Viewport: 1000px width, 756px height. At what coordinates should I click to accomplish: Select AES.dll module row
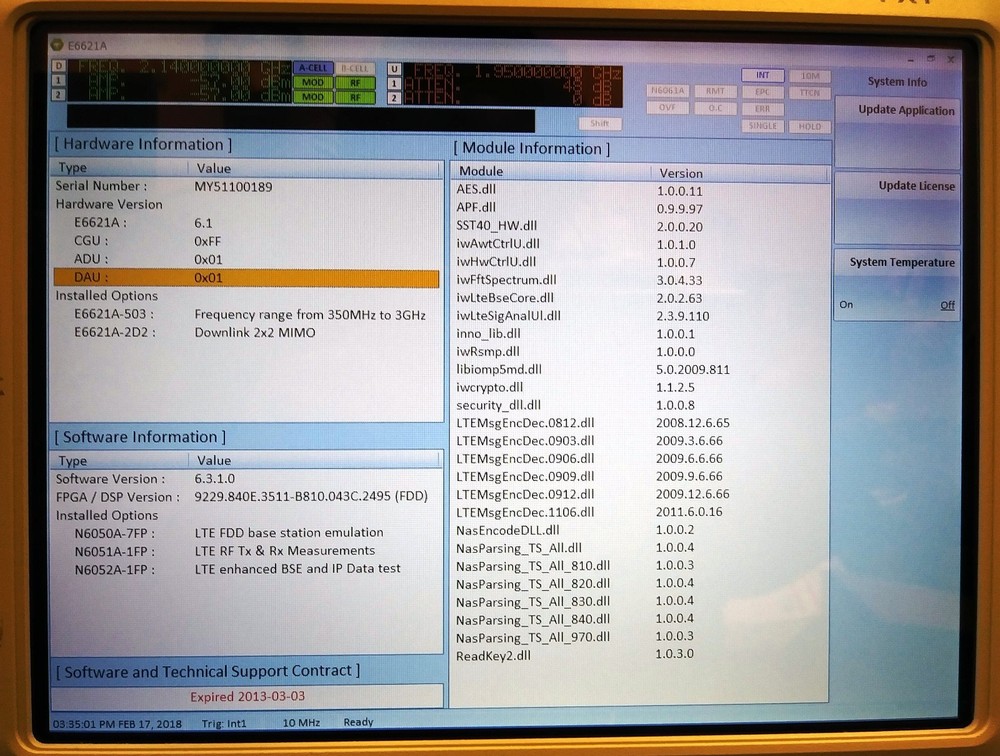click(x=641, y=190)
